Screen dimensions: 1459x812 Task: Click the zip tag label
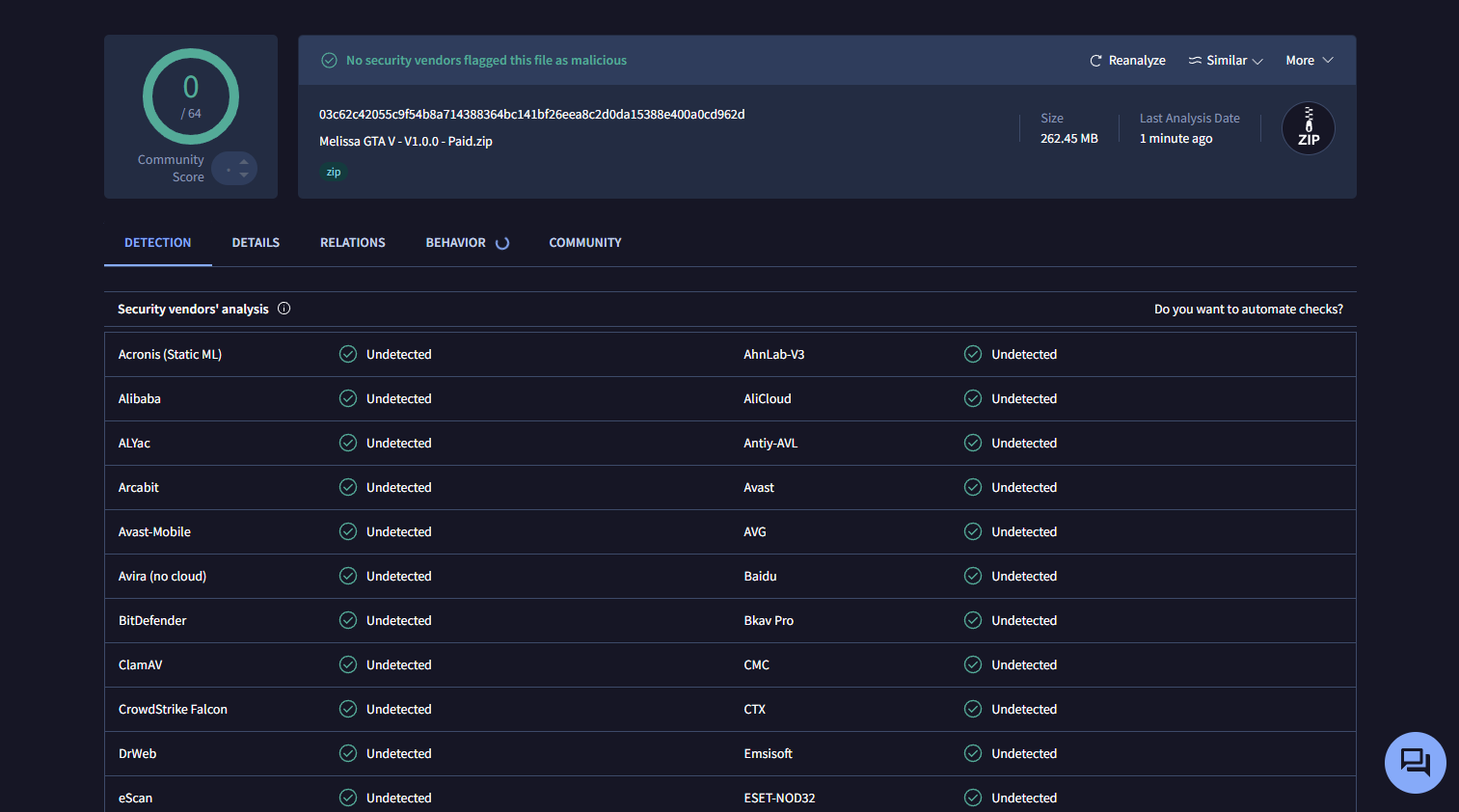334,173
